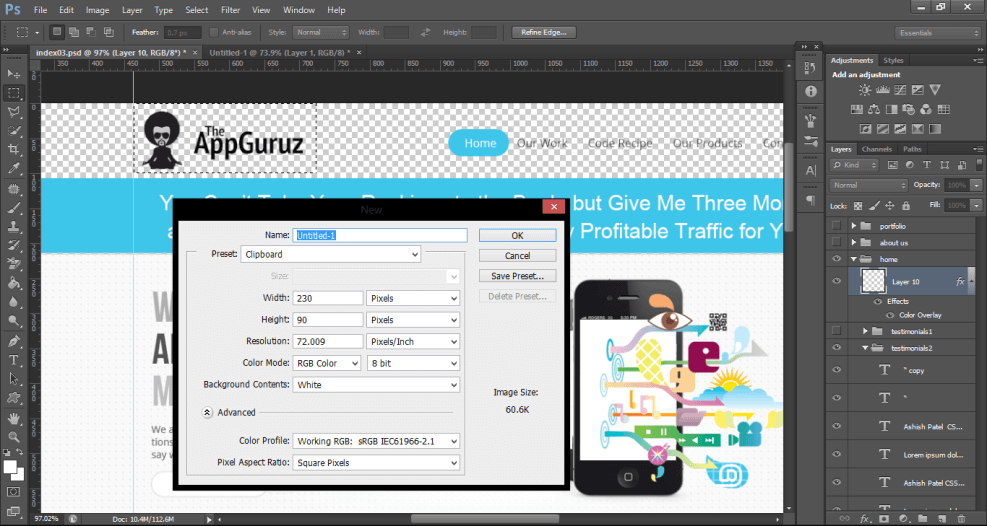Click the foreground color swatch
The image size is (987, 526).
tap(9, 467)
